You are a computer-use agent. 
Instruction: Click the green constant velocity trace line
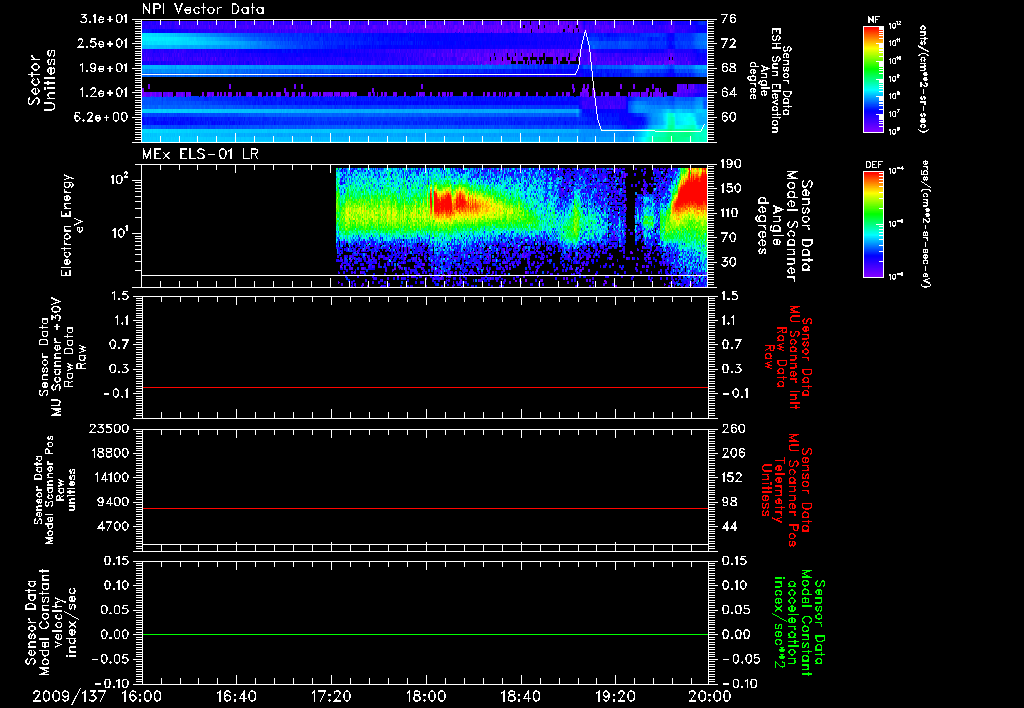coord(425,634)
